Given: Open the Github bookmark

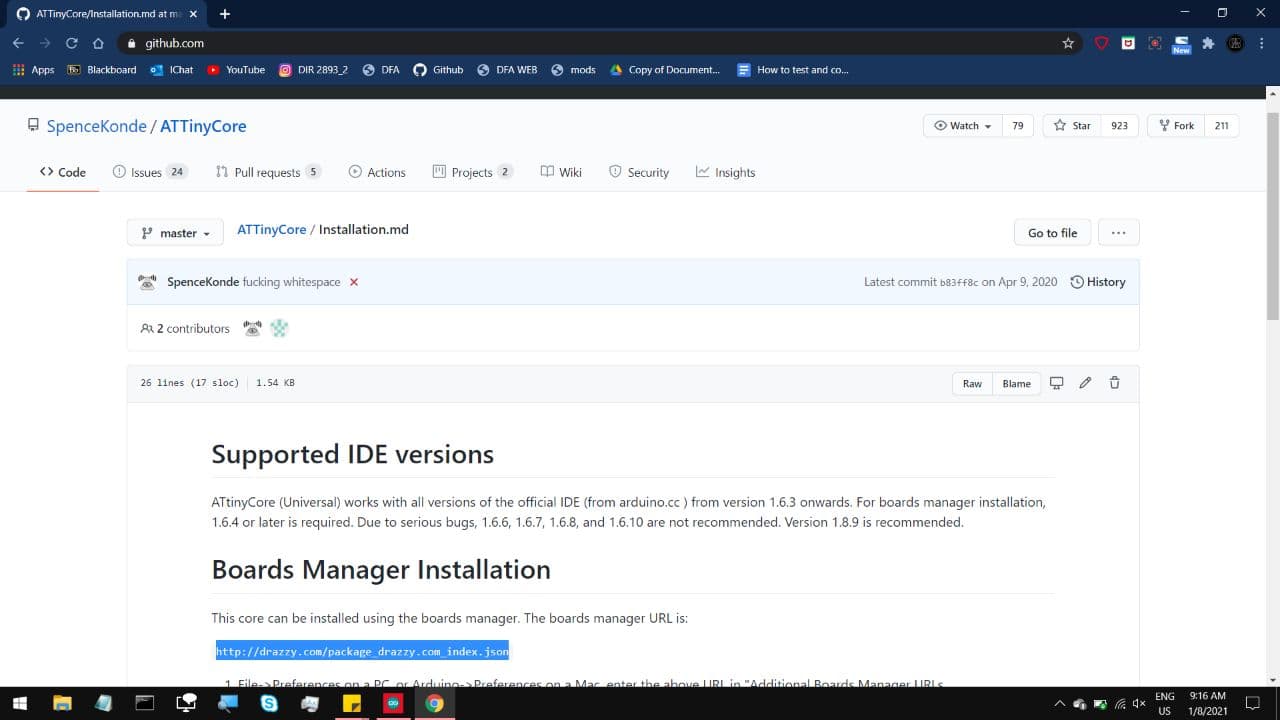Looking at the screenshot, I should (x=438, y=70).
